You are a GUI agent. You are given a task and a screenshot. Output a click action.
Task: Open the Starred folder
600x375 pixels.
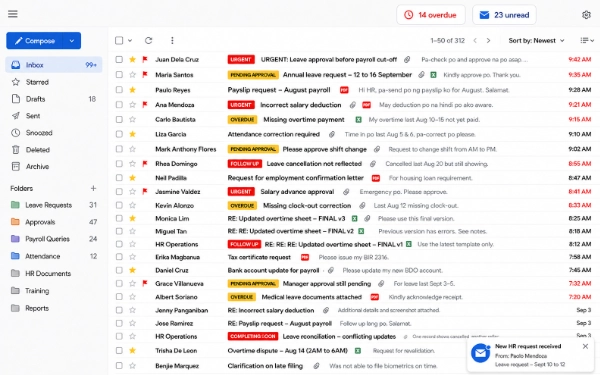click(54, 82)
